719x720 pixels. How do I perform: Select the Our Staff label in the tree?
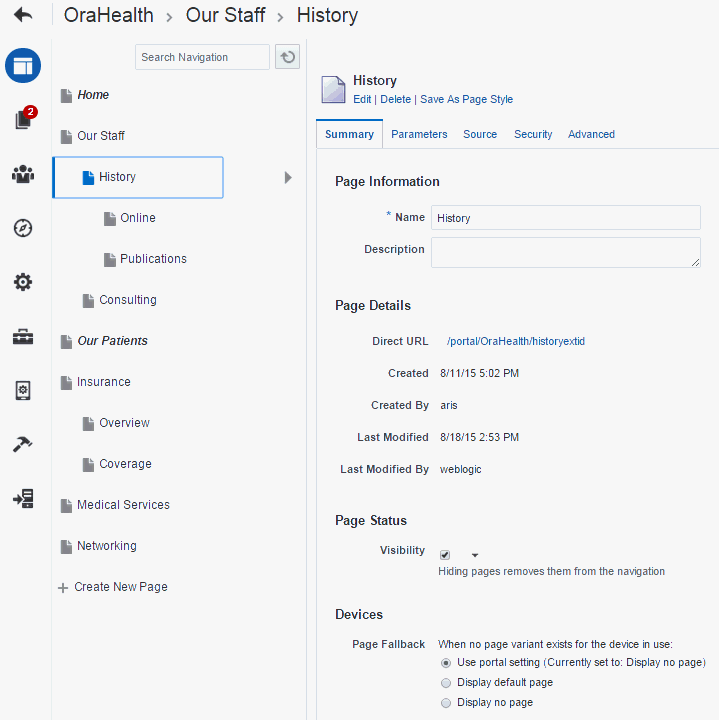click(x=101, y=136)
